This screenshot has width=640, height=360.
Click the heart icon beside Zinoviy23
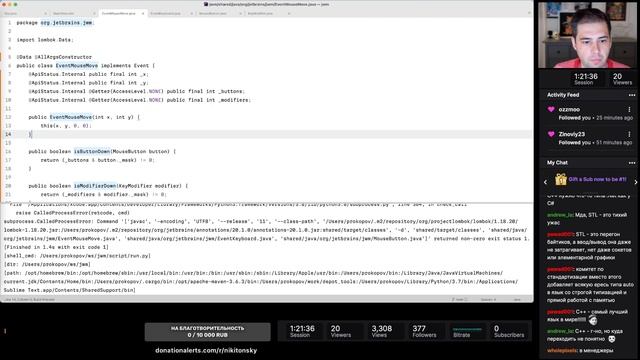551,134
